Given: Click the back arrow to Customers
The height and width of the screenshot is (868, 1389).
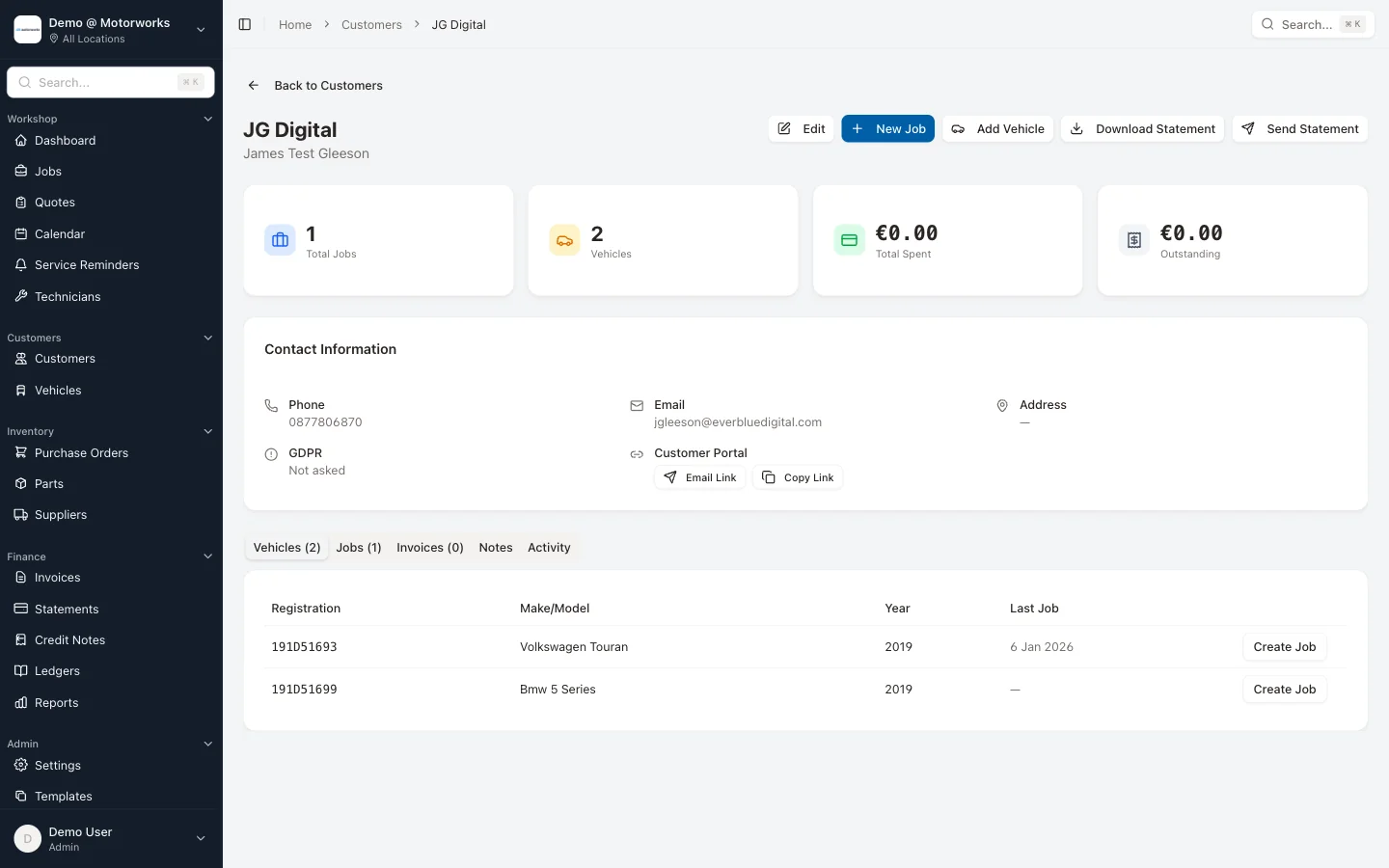Looking at the screenshot, I should 254,86.
